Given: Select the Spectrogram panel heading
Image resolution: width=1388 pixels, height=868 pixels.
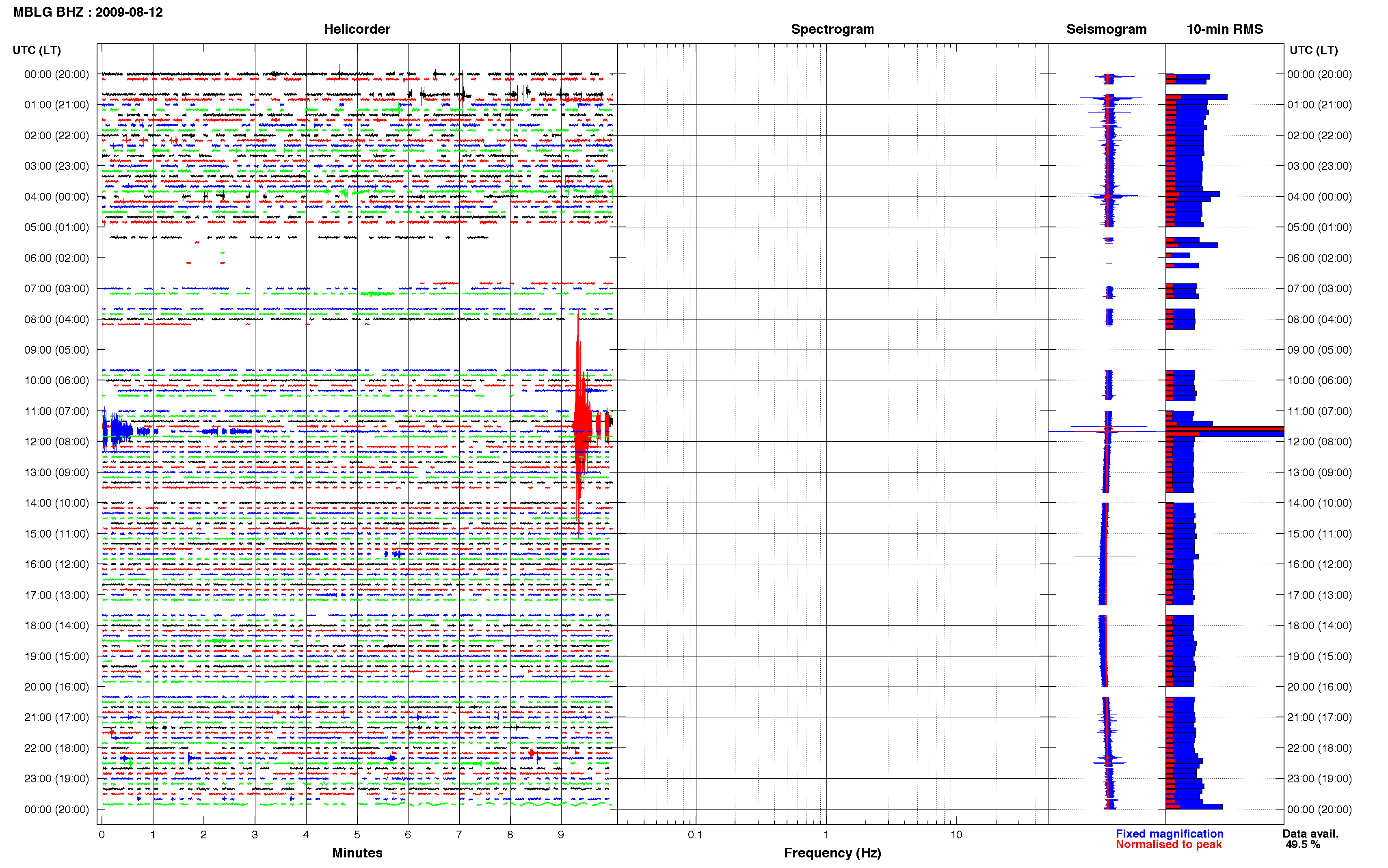Looking at the screenshot, I should tap(832, 29).
